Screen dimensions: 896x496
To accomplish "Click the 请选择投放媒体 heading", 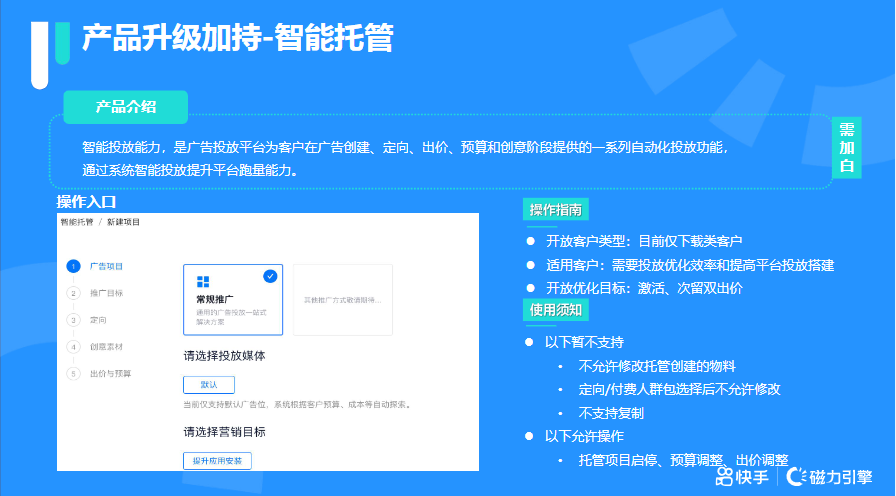I will click(x=225, y=356).
